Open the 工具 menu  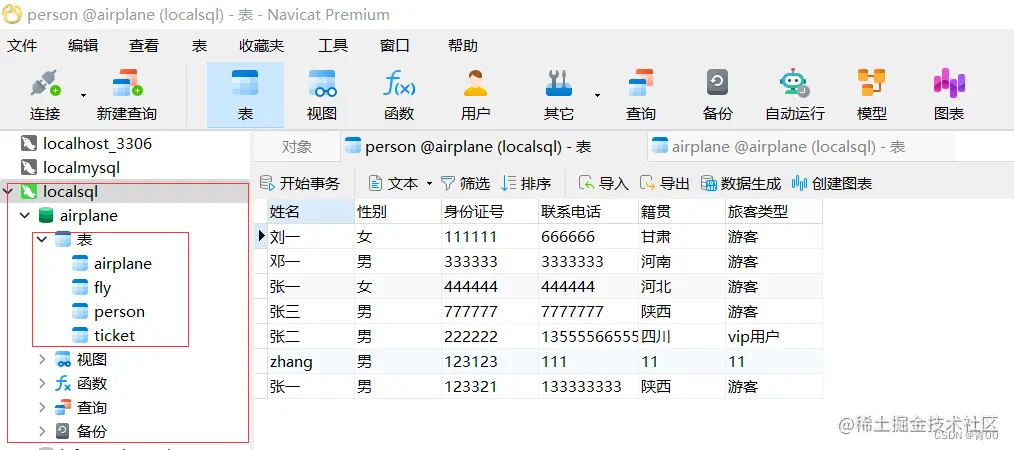click(333, 45)
